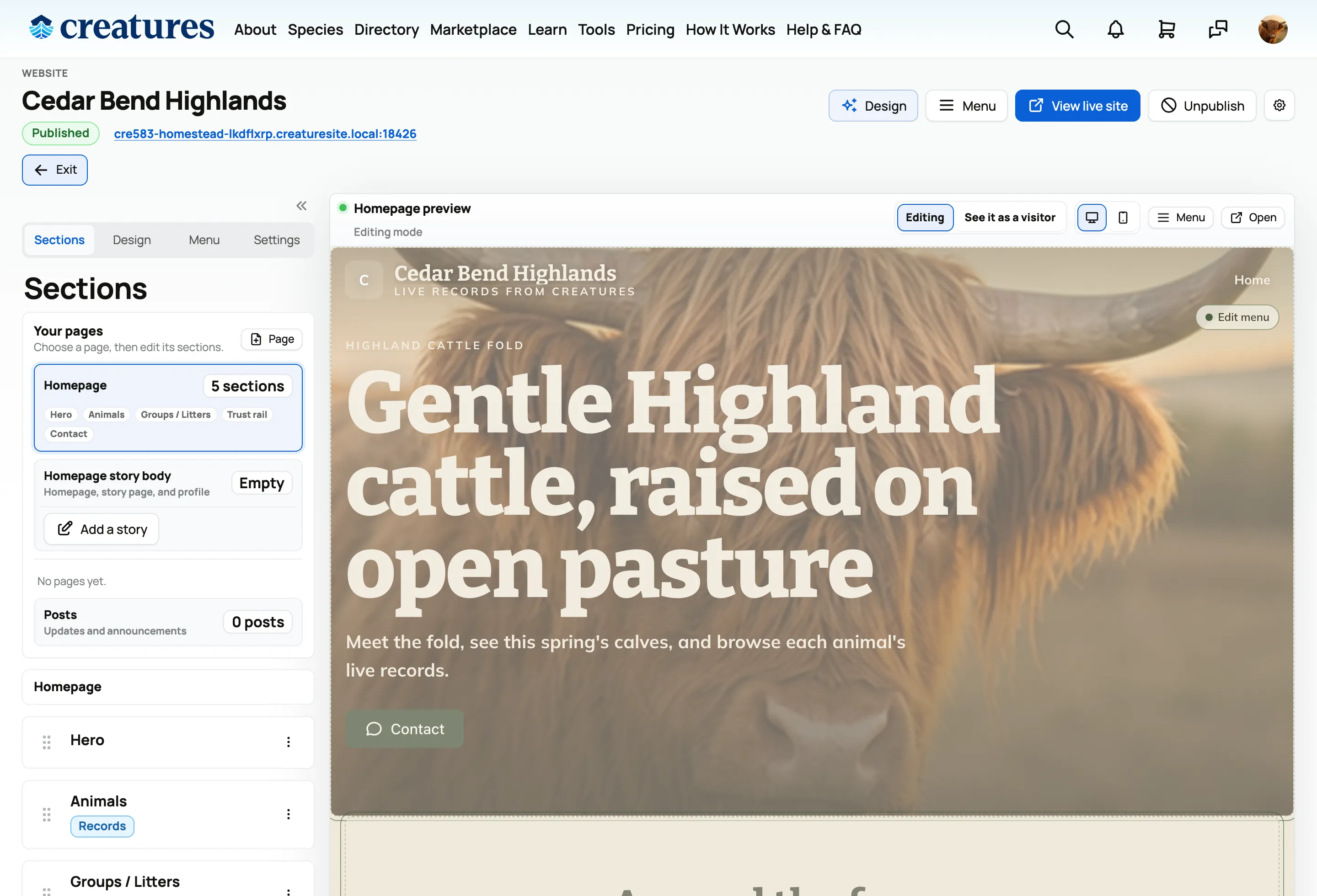Click the 0 posts badge
The image size is (1317, 896).
258,622
